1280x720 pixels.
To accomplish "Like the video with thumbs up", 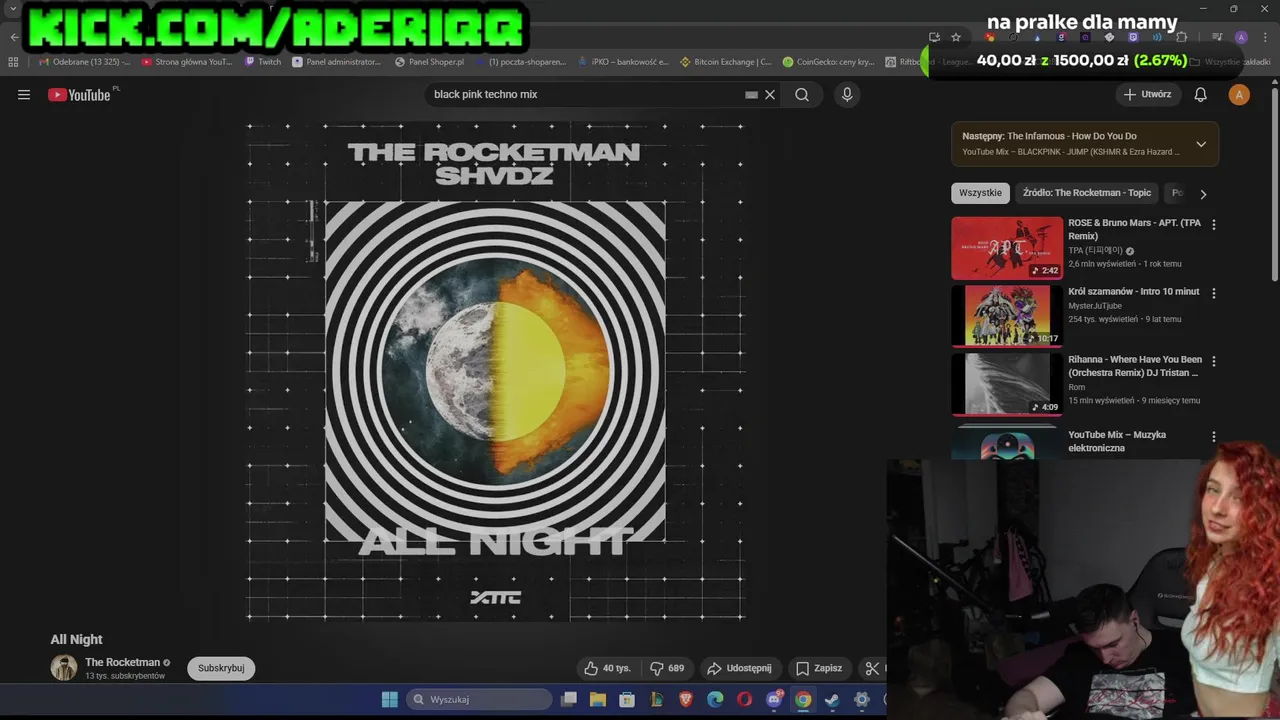I will [x=608, y=668].
